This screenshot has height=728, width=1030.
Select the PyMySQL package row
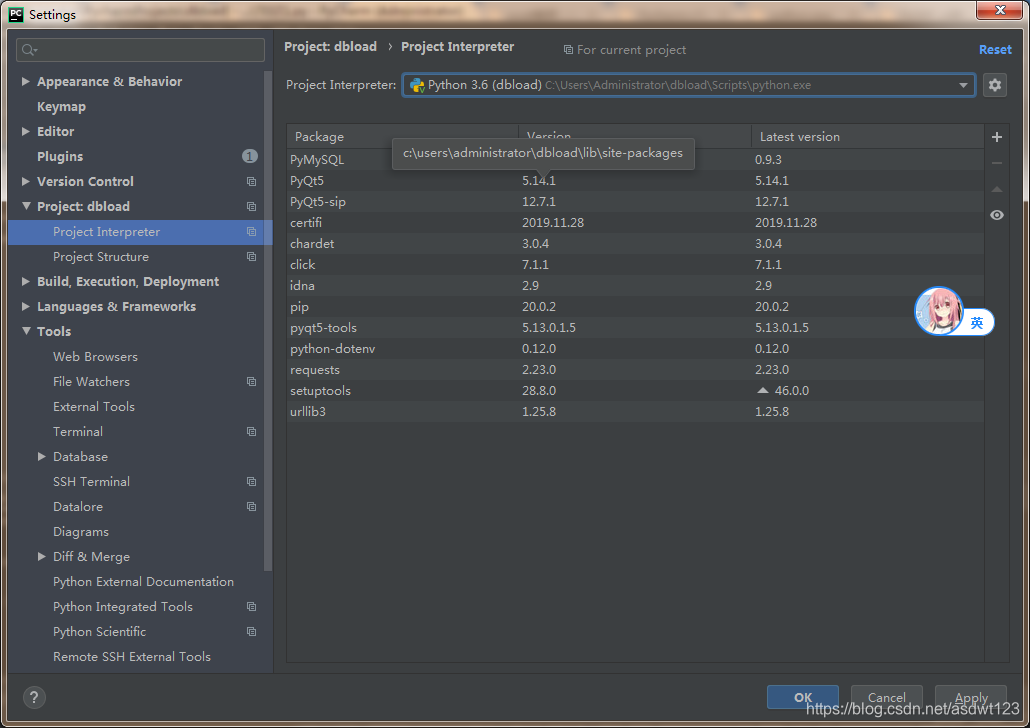point(635,159)
